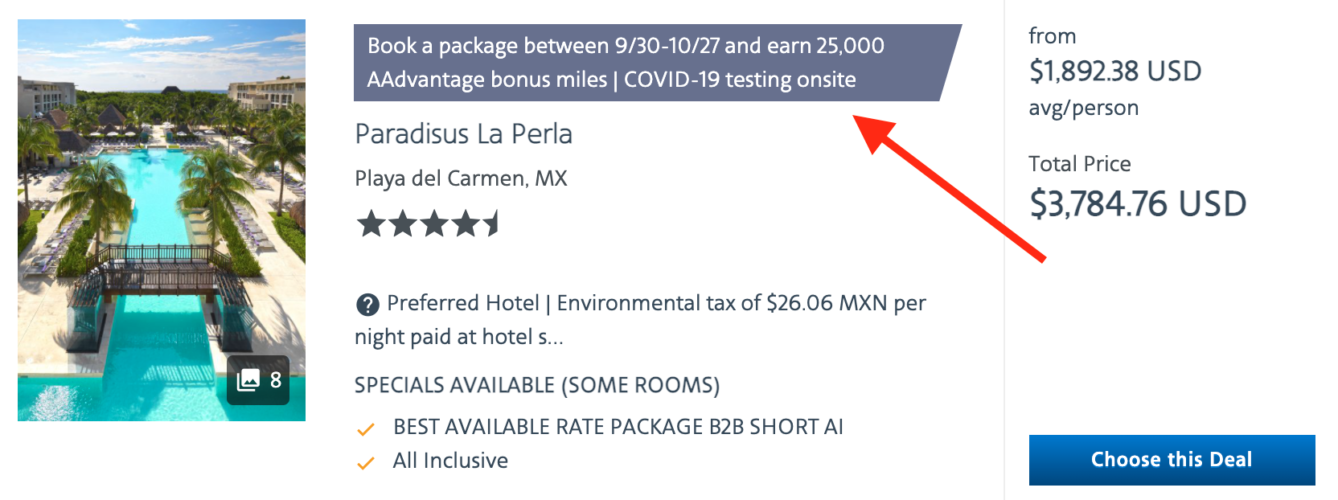Expand the Specials Available (Some Rooms) heading
Image resolution: width=1338 pixels, height=500 pixels.
coord(537,385)
